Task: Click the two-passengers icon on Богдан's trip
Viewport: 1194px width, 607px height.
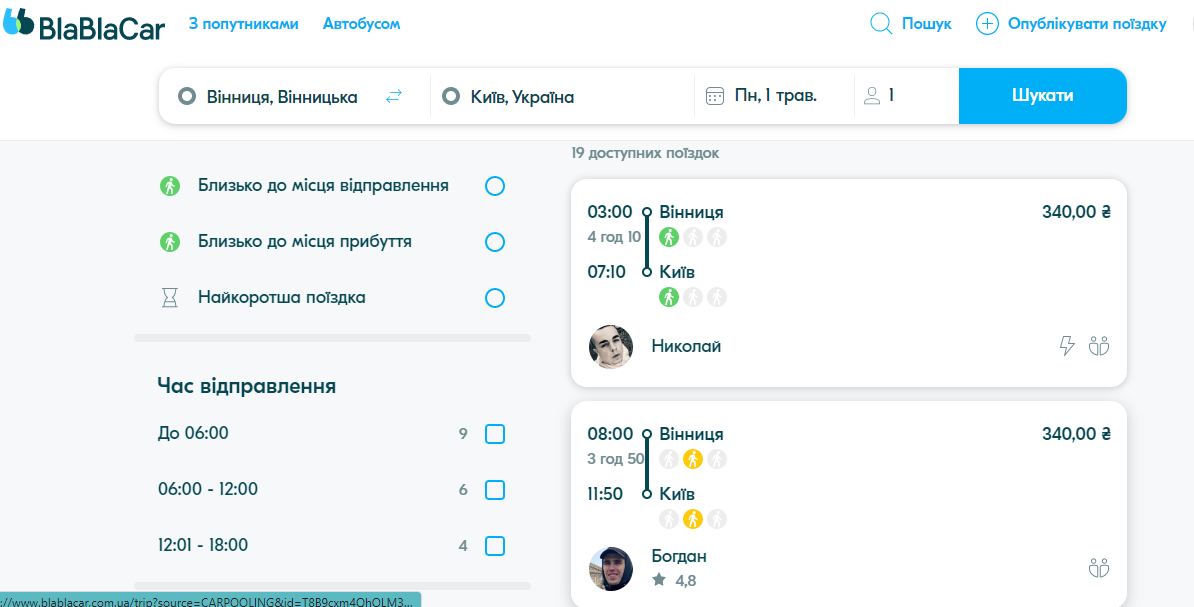Action: pyautogui.click(x=1099, y=567)
